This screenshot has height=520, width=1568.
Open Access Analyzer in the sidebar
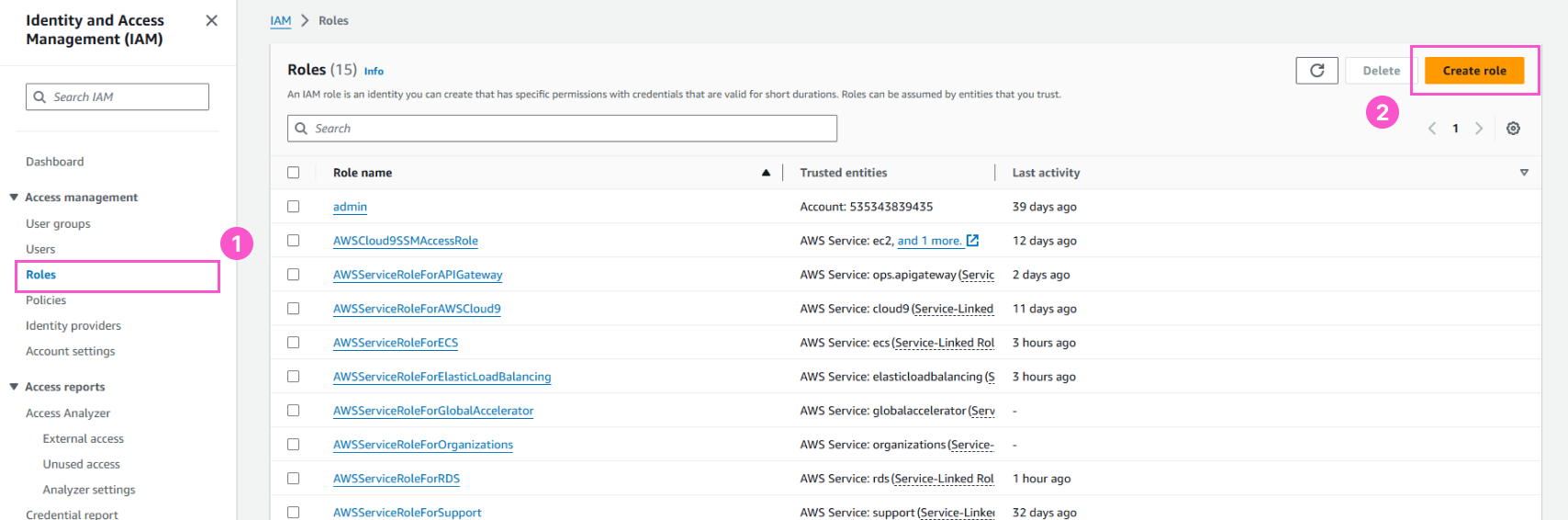pyautogui.click(x=68, y=413)
